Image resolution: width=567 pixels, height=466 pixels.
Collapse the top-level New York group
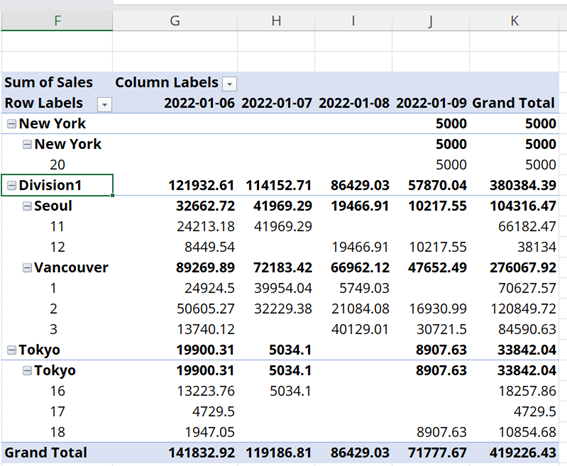12,124
